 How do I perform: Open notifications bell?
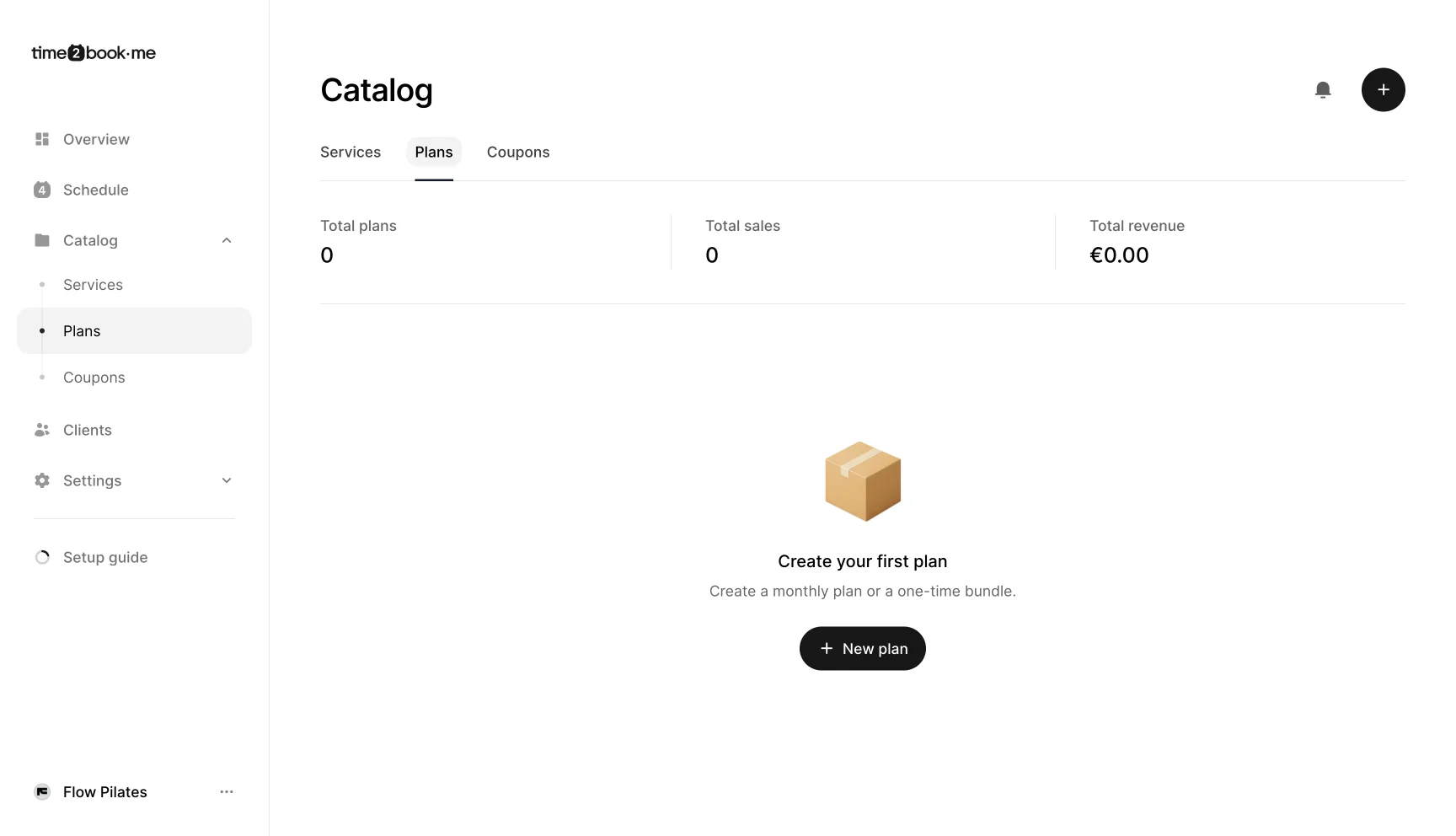click(x=1323, y=90)
